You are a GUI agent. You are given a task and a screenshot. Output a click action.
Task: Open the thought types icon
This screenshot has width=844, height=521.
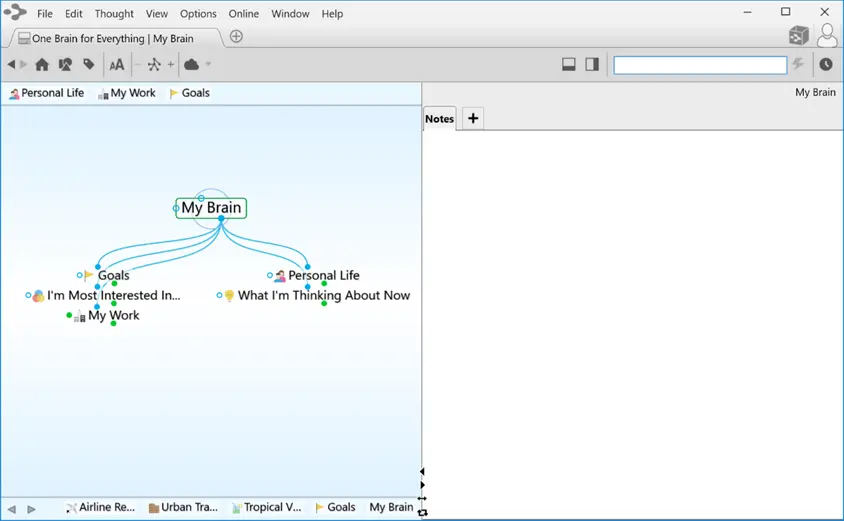coord(66,65)
